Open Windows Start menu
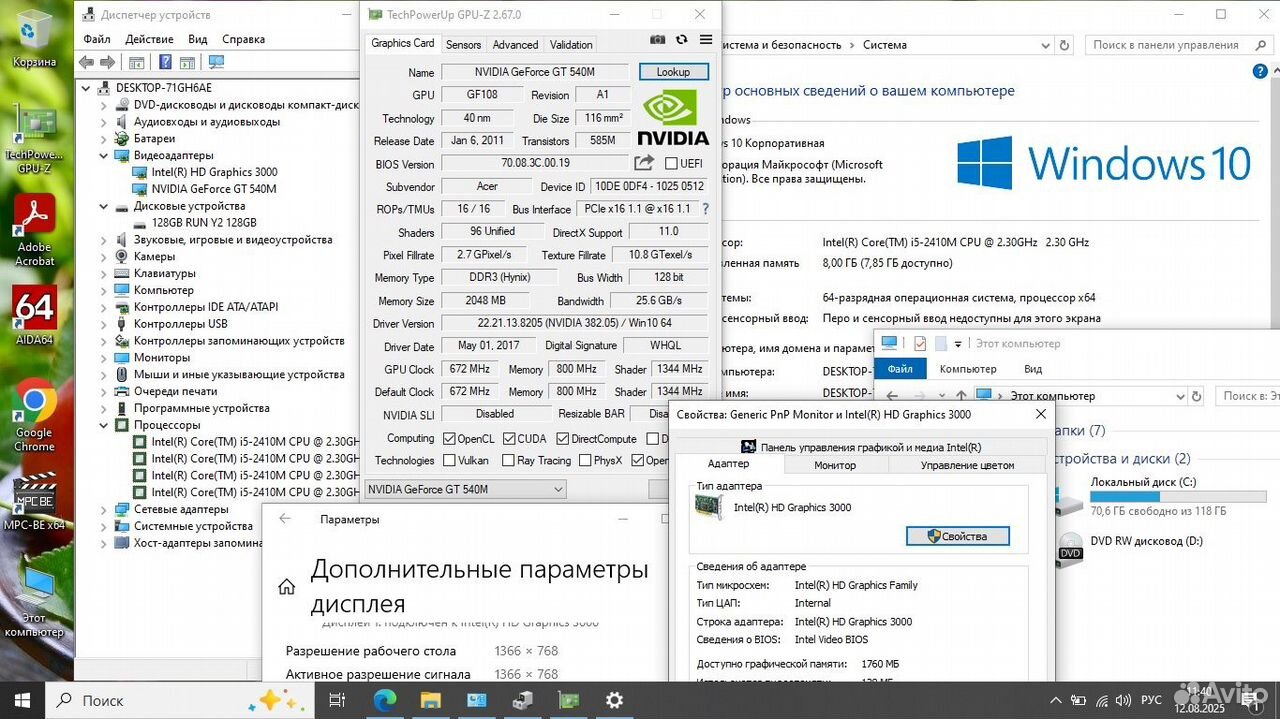Screen dimensions: 1280x719 (x=22, y=700)
